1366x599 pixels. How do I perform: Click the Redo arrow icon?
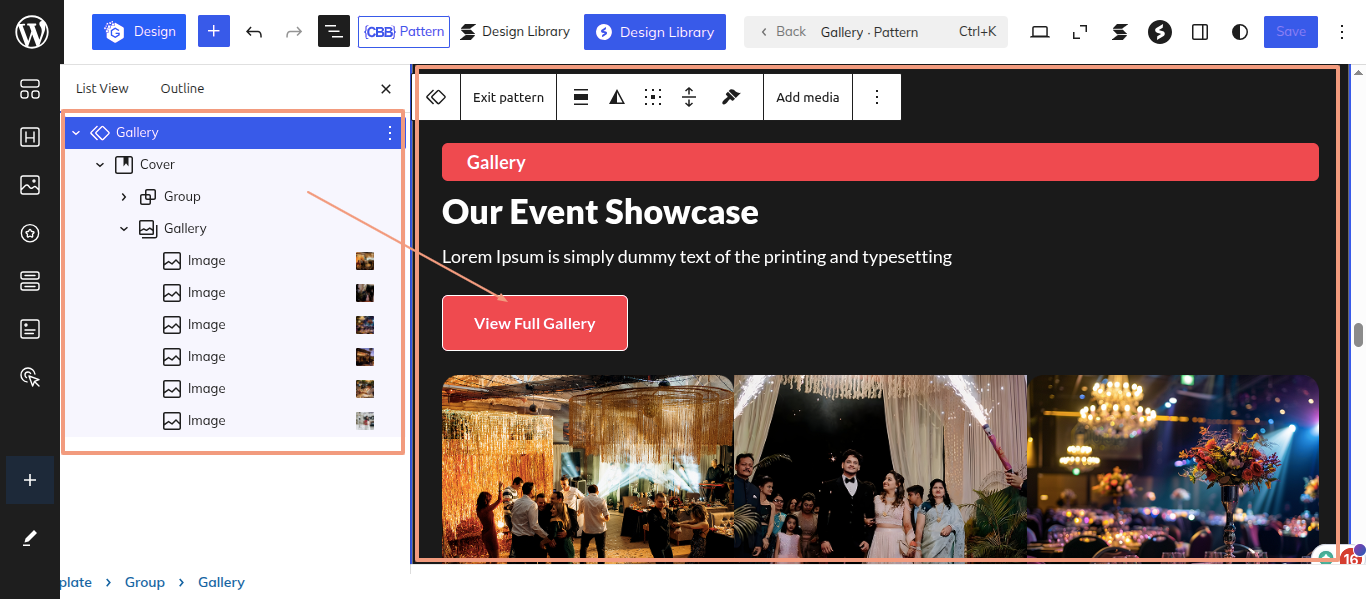pos(294,32)
